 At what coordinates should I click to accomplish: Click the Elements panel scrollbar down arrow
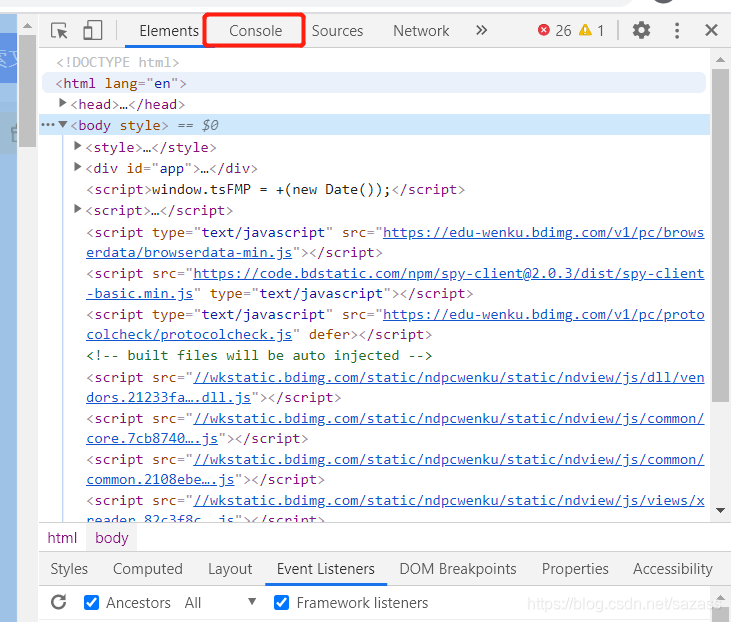point(720,510)
